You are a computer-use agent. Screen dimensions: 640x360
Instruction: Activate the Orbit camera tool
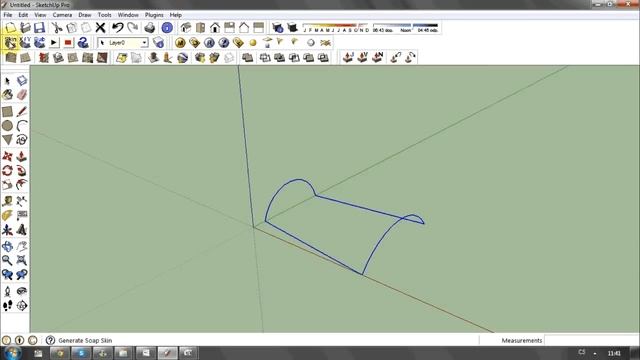click(7, 246)
